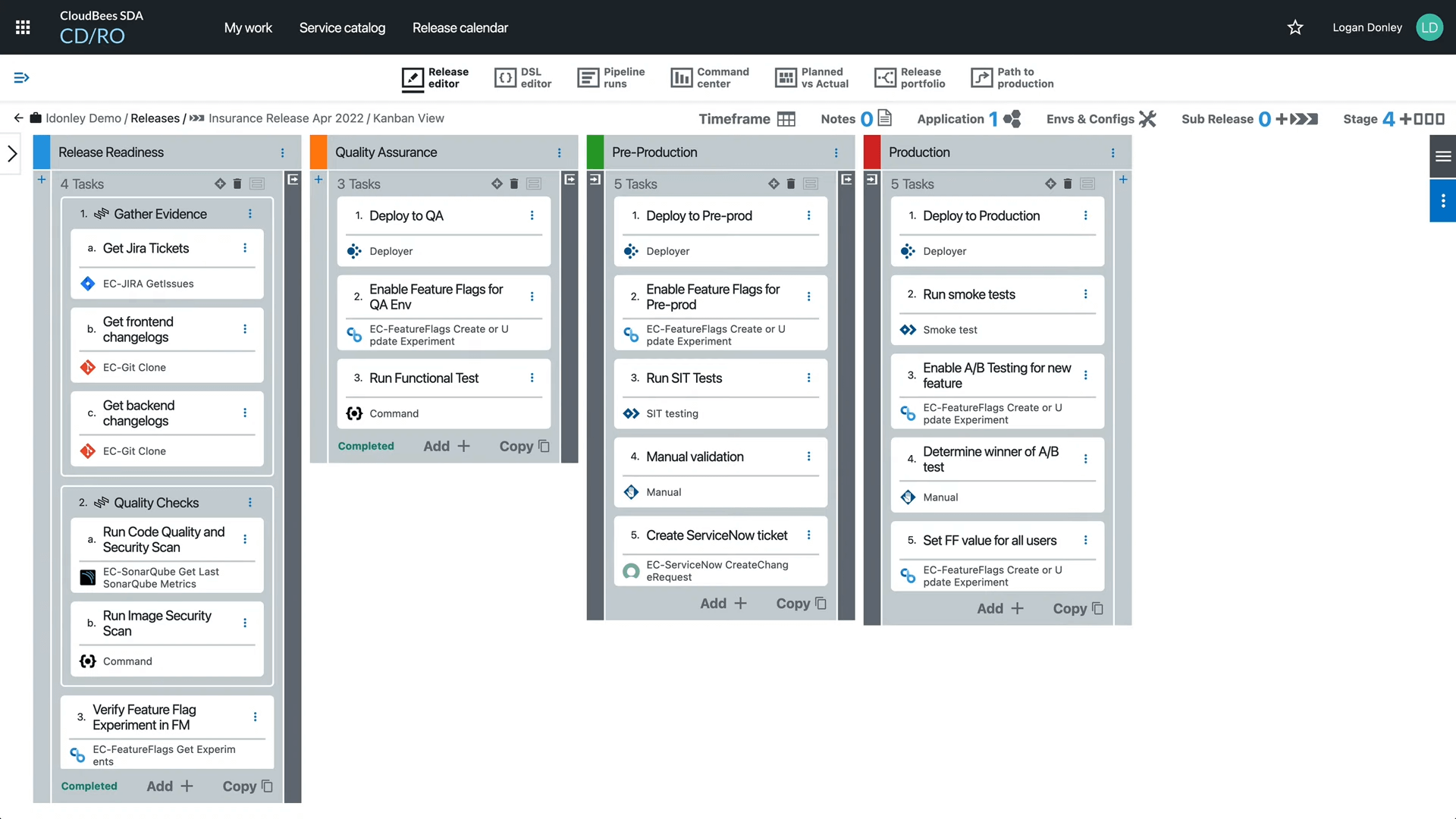Click the back arrow in breadcrumb
Screen dimensions: 1456x819
tap(18, 118)
